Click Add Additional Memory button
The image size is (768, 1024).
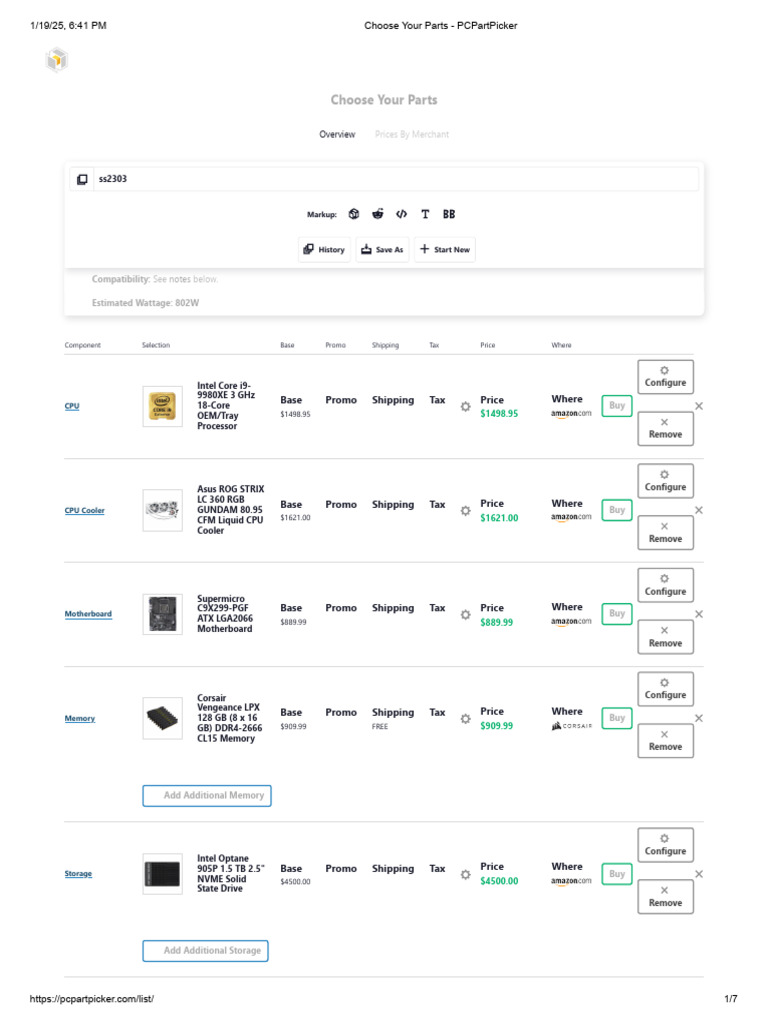tap(207, 795)
